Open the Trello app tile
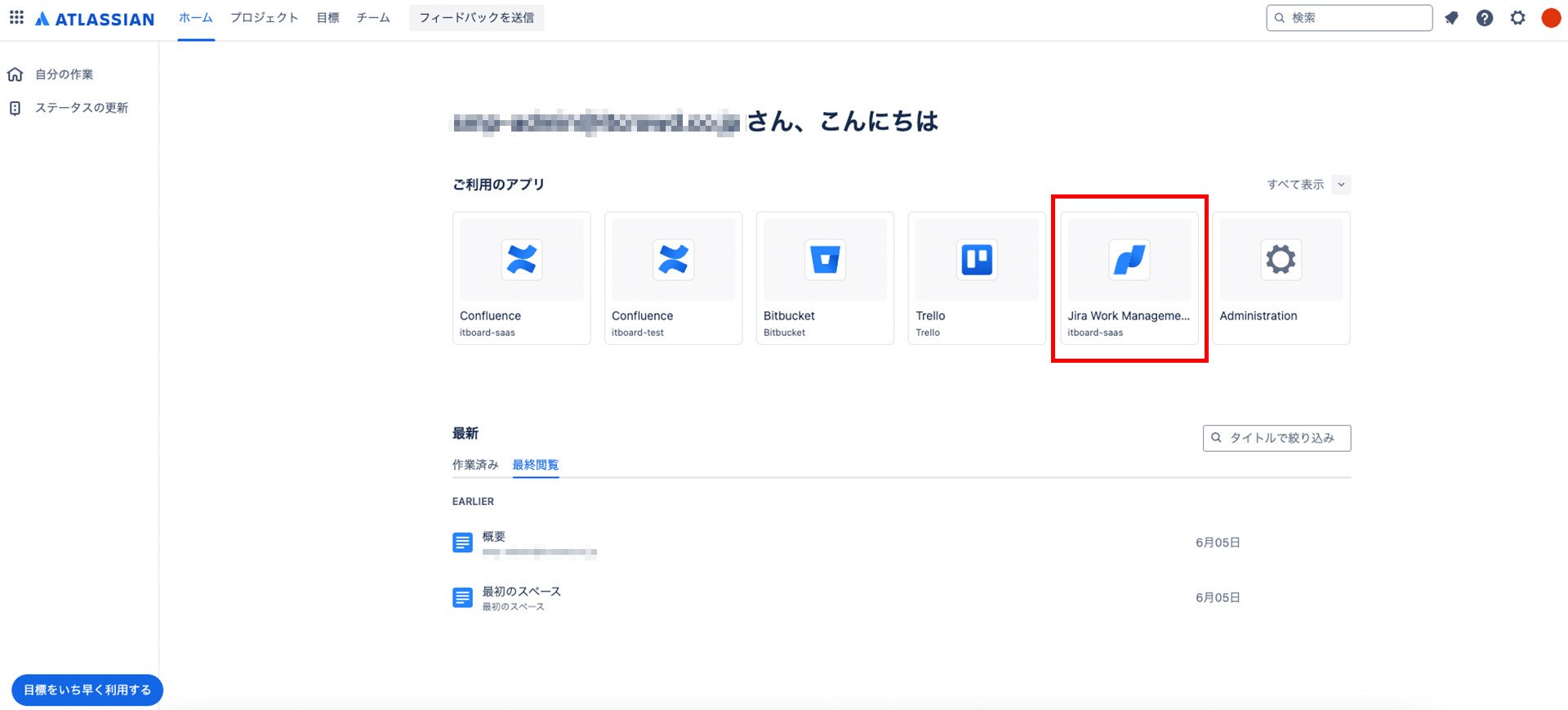The image size is (1568, 710). 977,278
